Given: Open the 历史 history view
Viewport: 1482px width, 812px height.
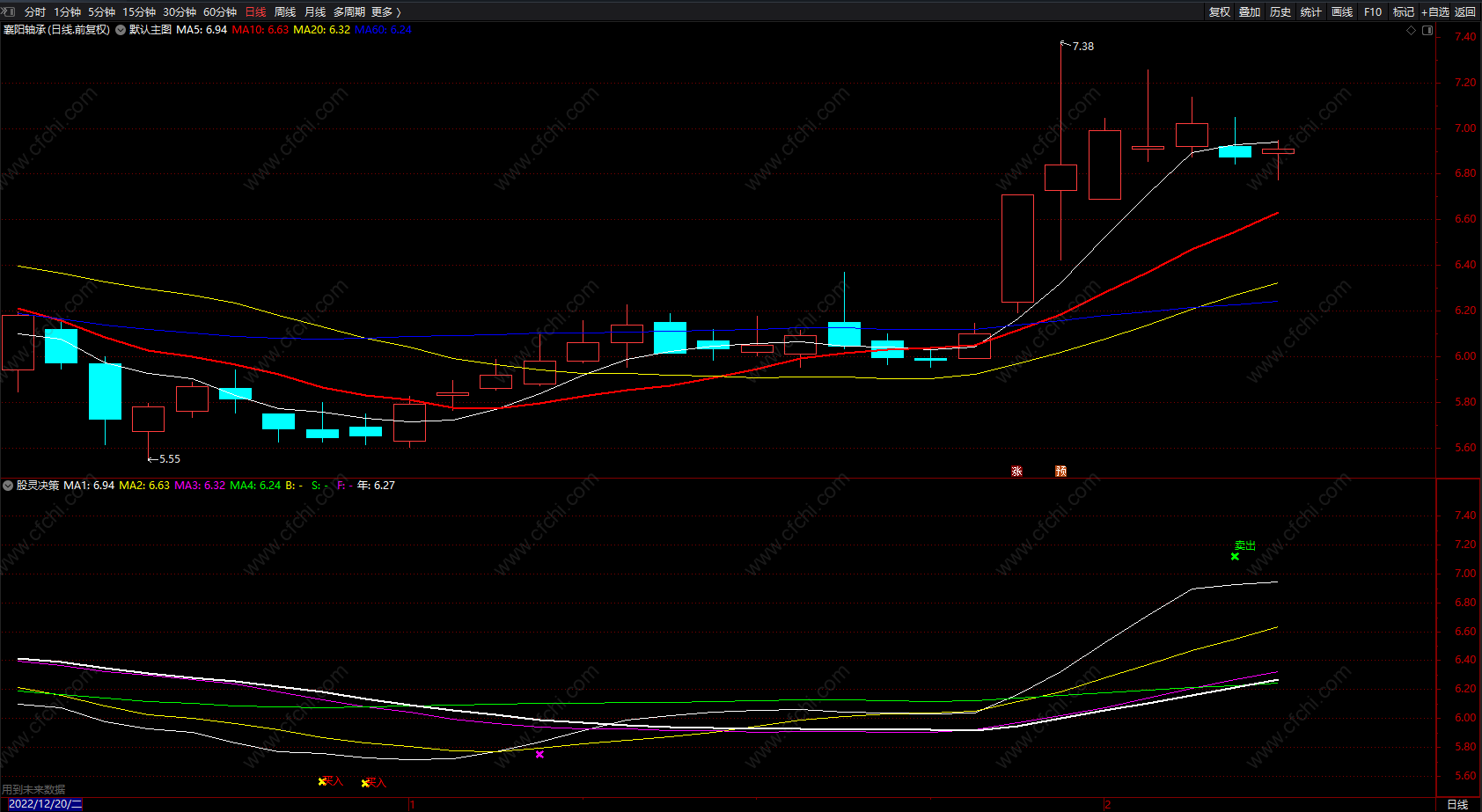Looking at the screenshot, I should pos(1280,12).
